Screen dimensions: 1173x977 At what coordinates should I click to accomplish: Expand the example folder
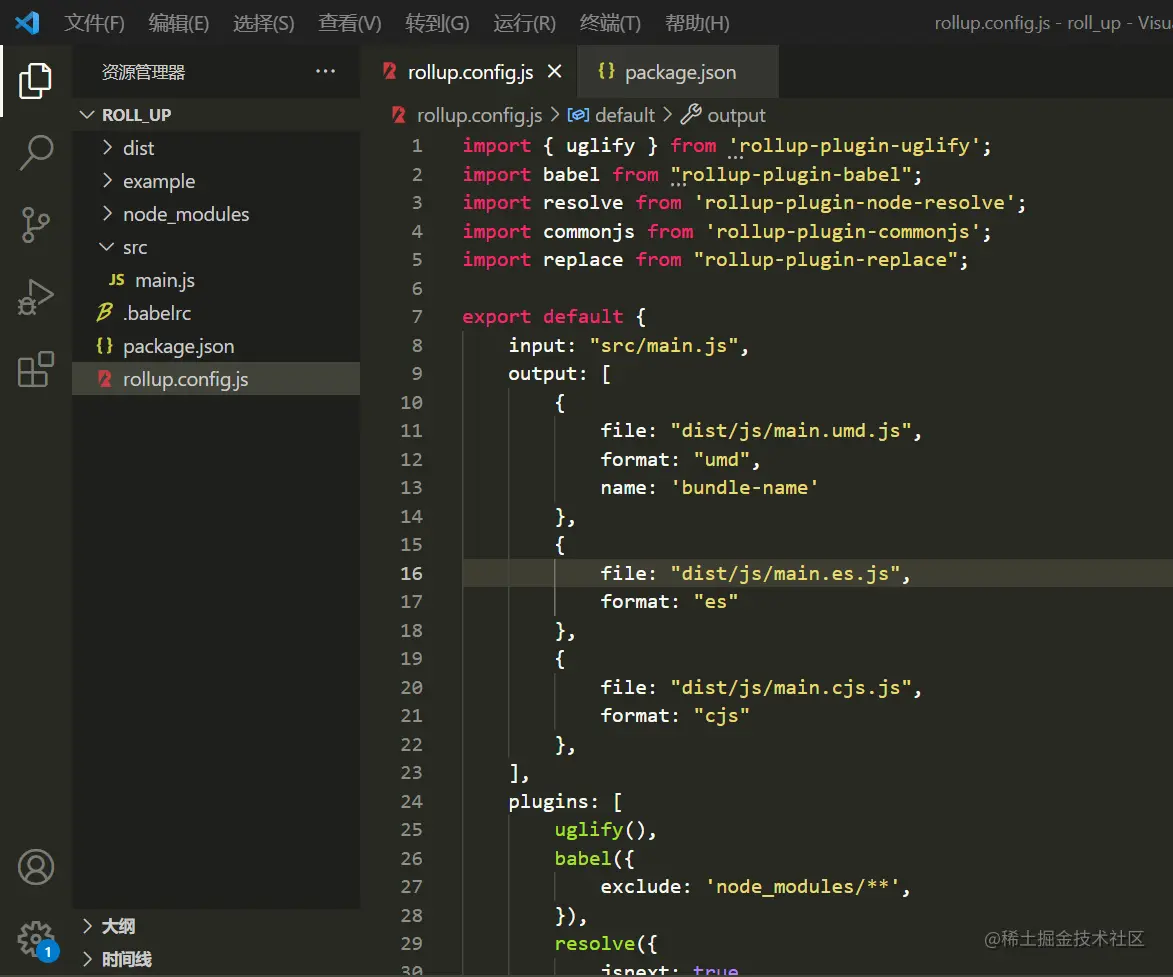[x=107, y=180]
